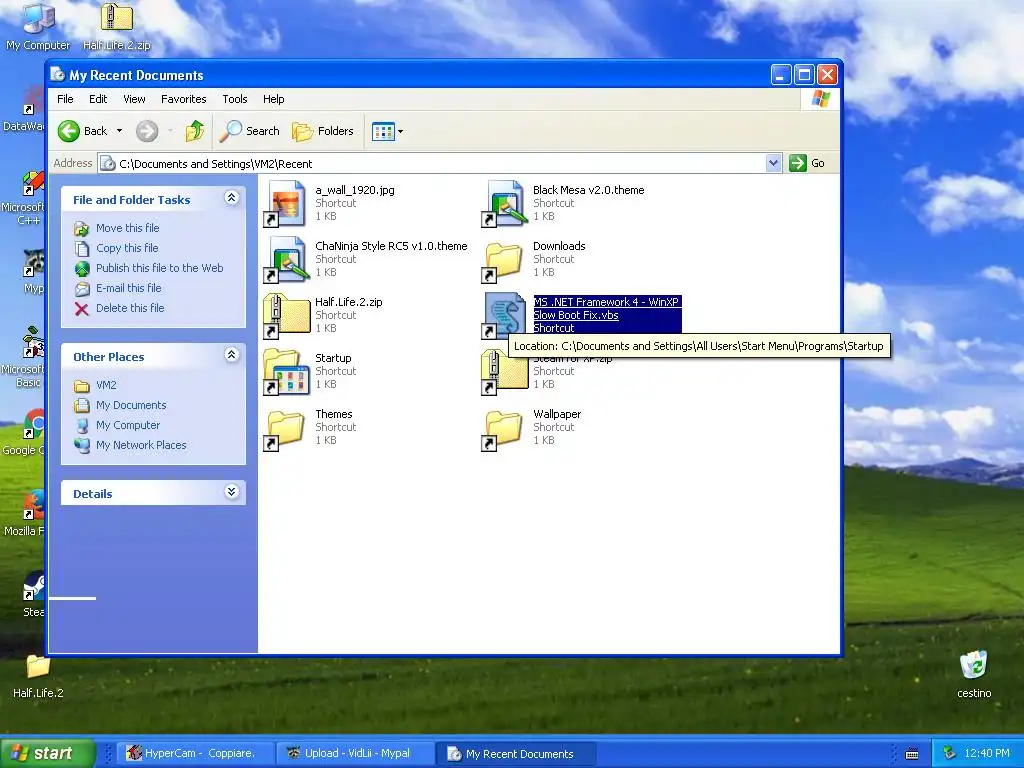Screen dimensions: 1024x768
Task: Open the Back history dropdown arrow
Action: [120, 131]
